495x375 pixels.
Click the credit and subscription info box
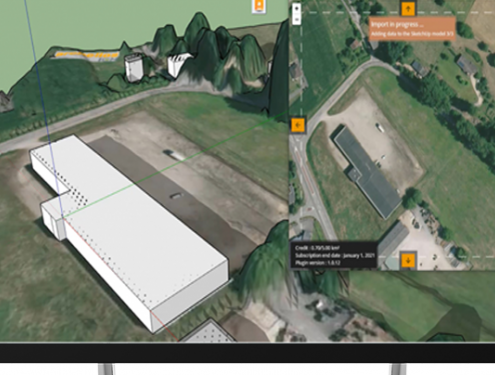tap(334, 255)
